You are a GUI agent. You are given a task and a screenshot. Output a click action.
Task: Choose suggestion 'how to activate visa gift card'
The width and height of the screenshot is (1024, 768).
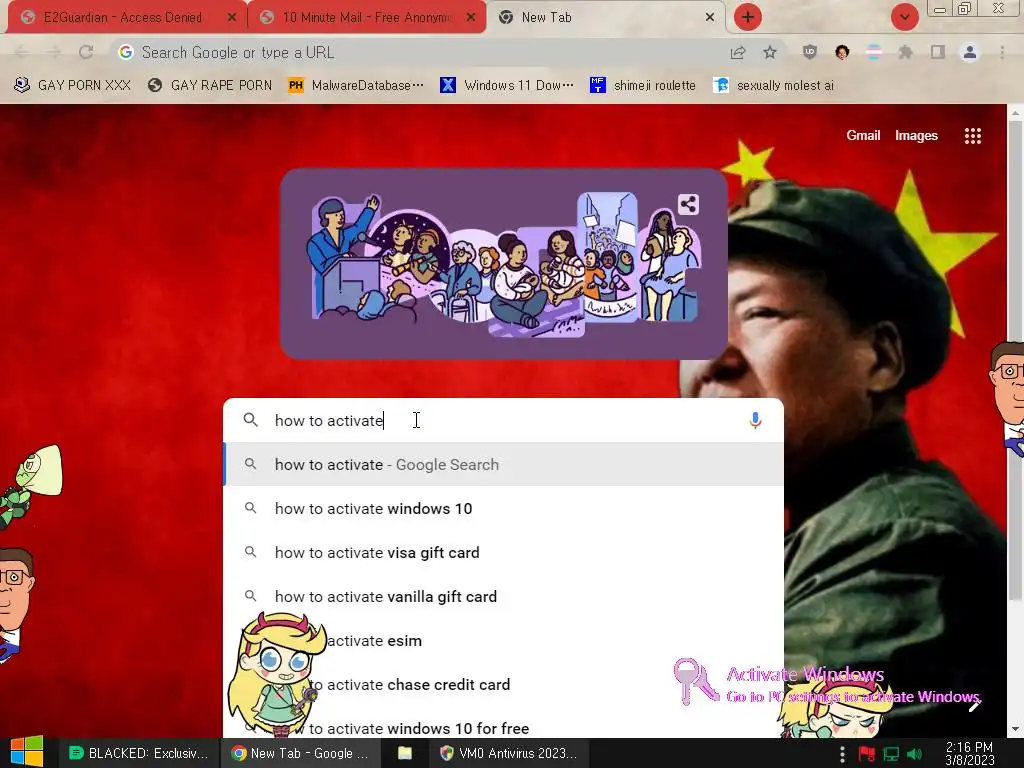503,552
